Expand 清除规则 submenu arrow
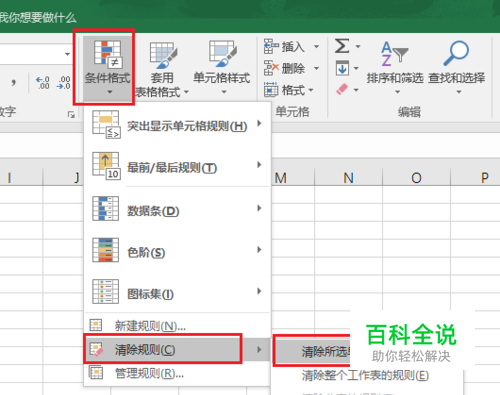Viewport: 500px width, 395px height. (259, 349)
